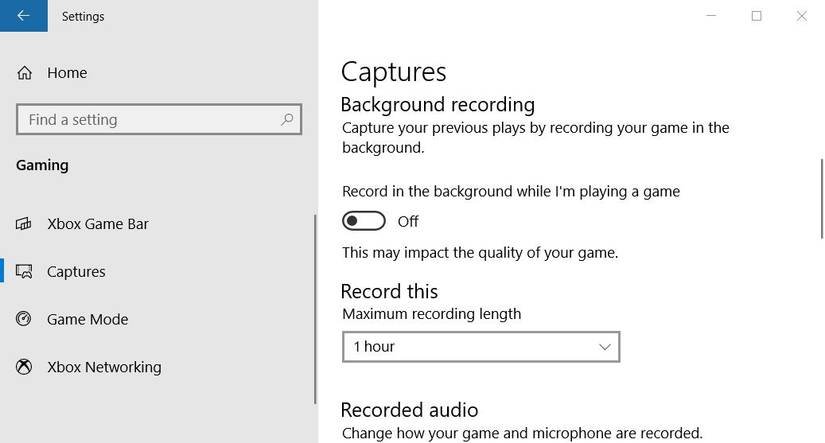
Task: Select Game Mode in sidebar
Action: click(87, 320)
